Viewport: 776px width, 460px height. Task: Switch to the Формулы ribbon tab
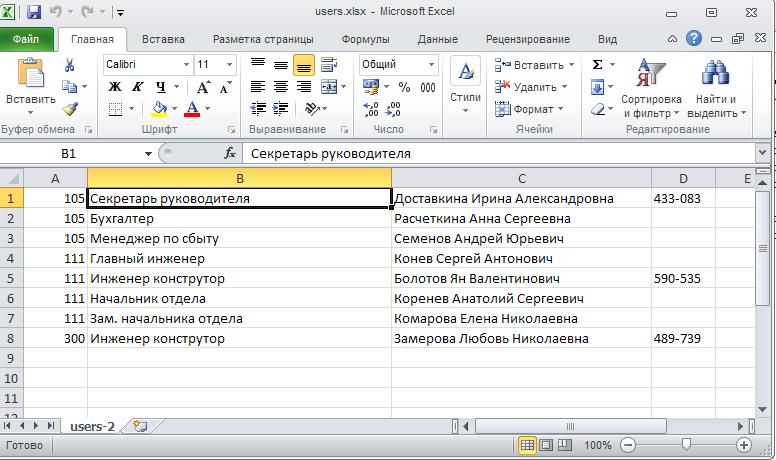365,40
